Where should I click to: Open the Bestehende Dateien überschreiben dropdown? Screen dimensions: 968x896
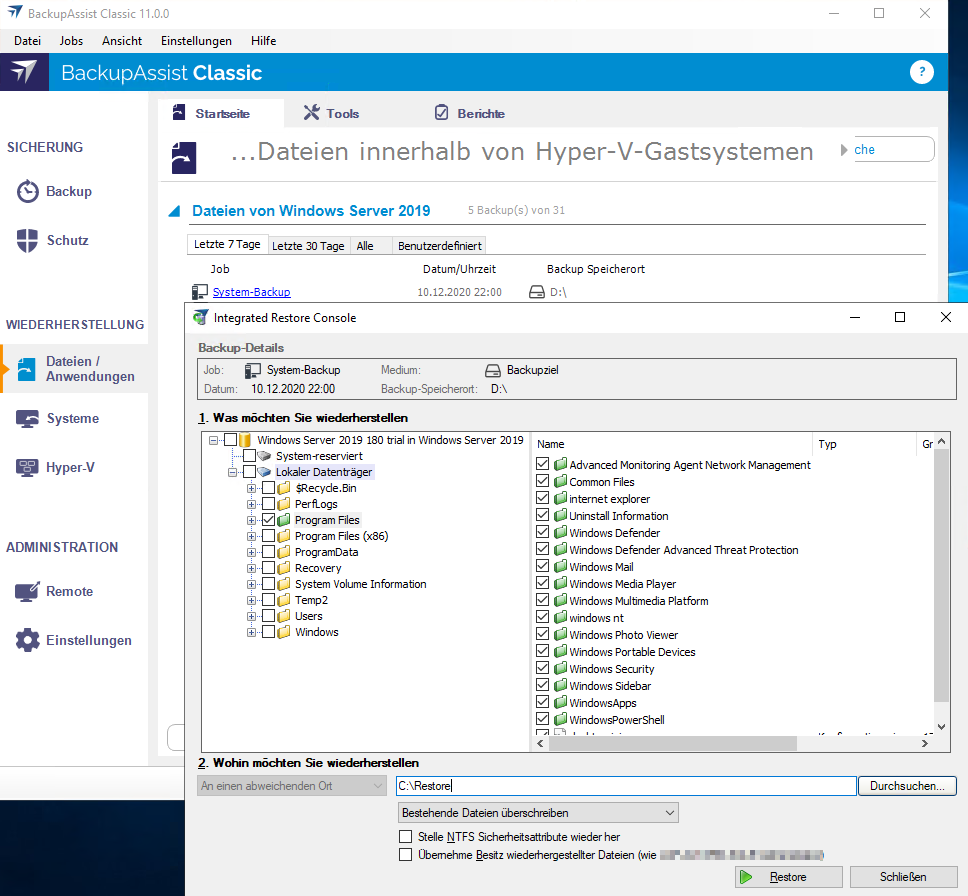[x=538, y=813]
